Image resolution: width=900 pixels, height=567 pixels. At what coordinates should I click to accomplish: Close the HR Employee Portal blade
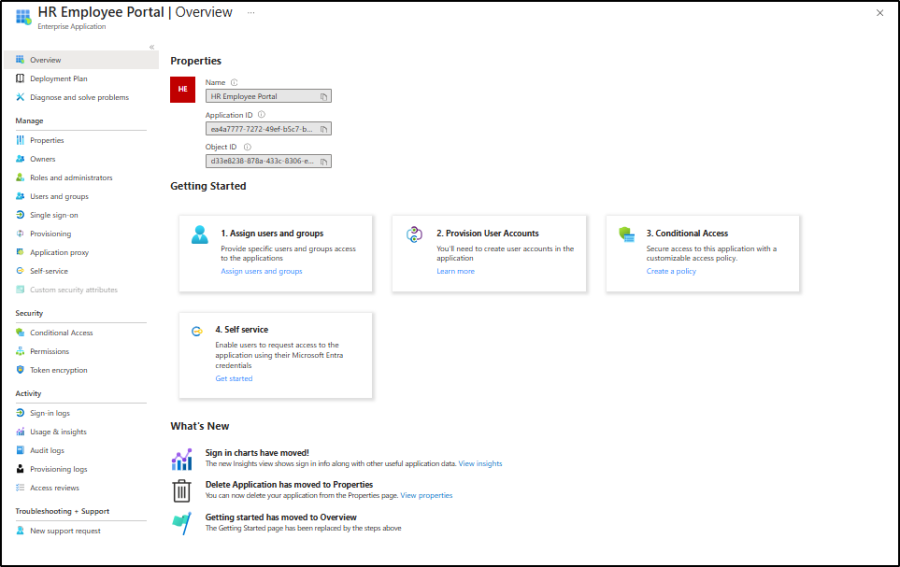880,13
